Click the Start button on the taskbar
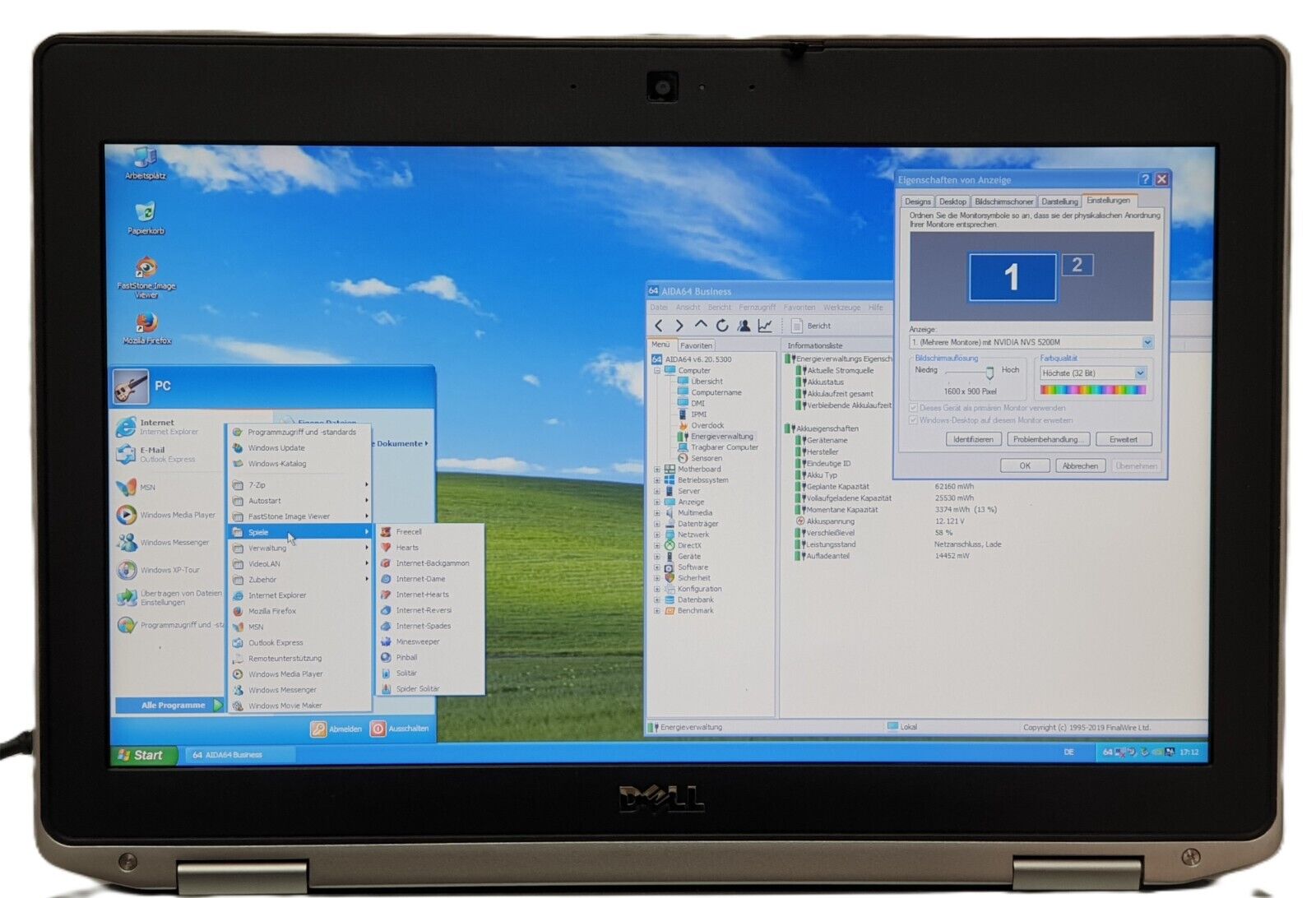Viewport: 1316px width, 898px height. [144, 755]
